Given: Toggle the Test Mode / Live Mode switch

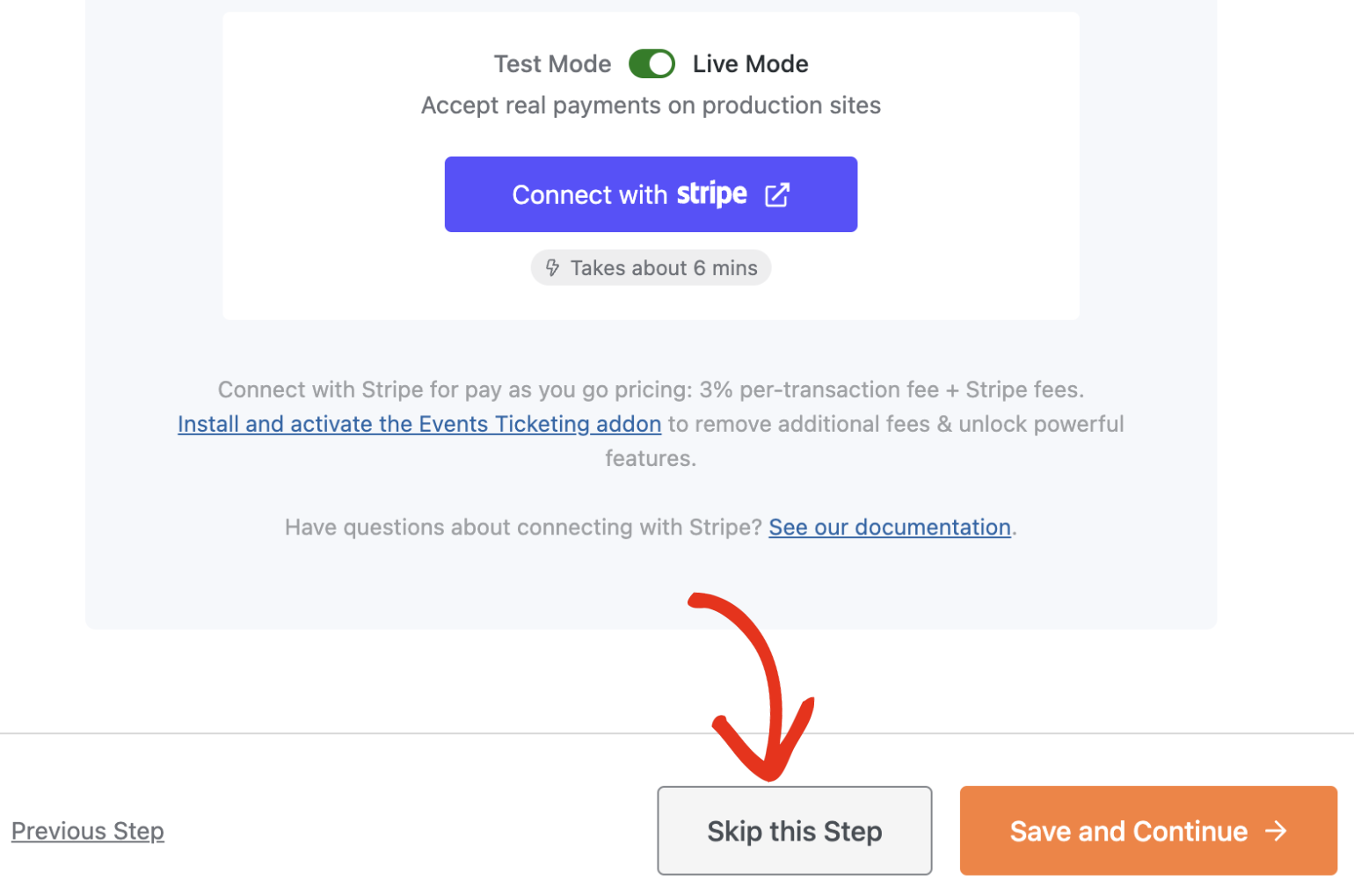Looking at the screenshot, I should tap(652, 64).
